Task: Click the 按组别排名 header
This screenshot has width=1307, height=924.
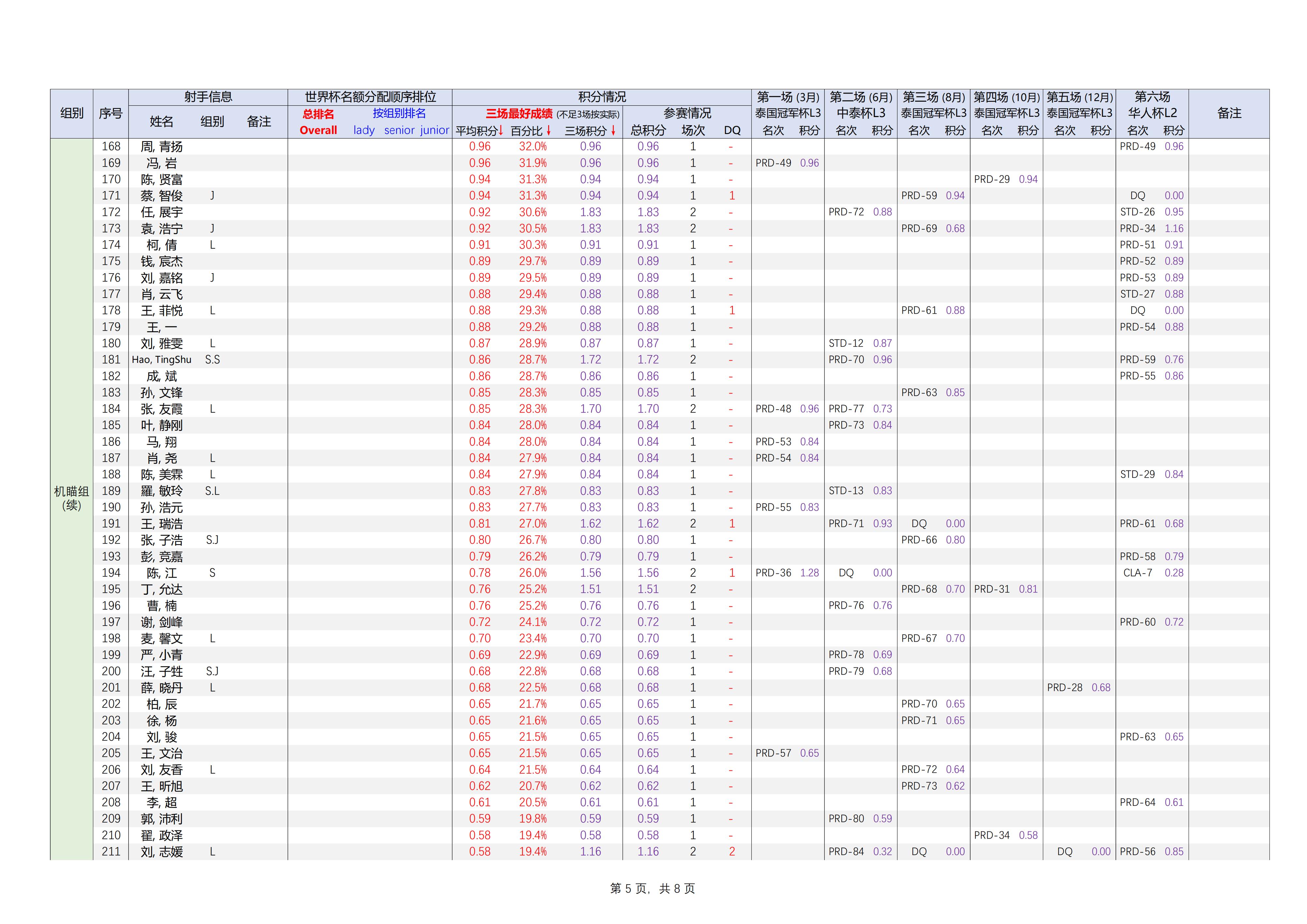Action: pyautogui.click(x=399, y=113)
